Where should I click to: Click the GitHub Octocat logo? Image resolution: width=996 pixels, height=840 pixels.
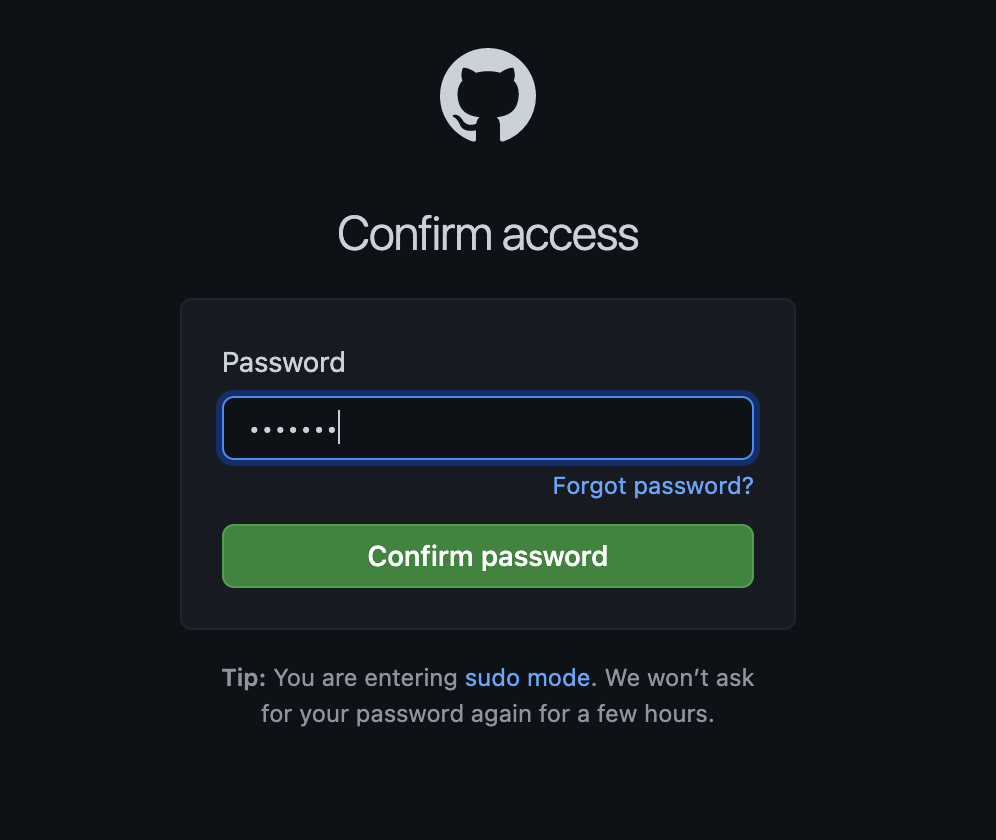click(488, 97)
